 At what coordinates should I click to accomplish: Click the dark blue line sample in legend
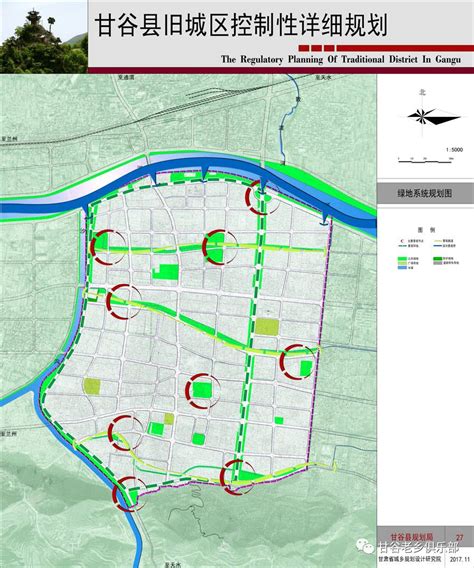[x=437, y=246]
